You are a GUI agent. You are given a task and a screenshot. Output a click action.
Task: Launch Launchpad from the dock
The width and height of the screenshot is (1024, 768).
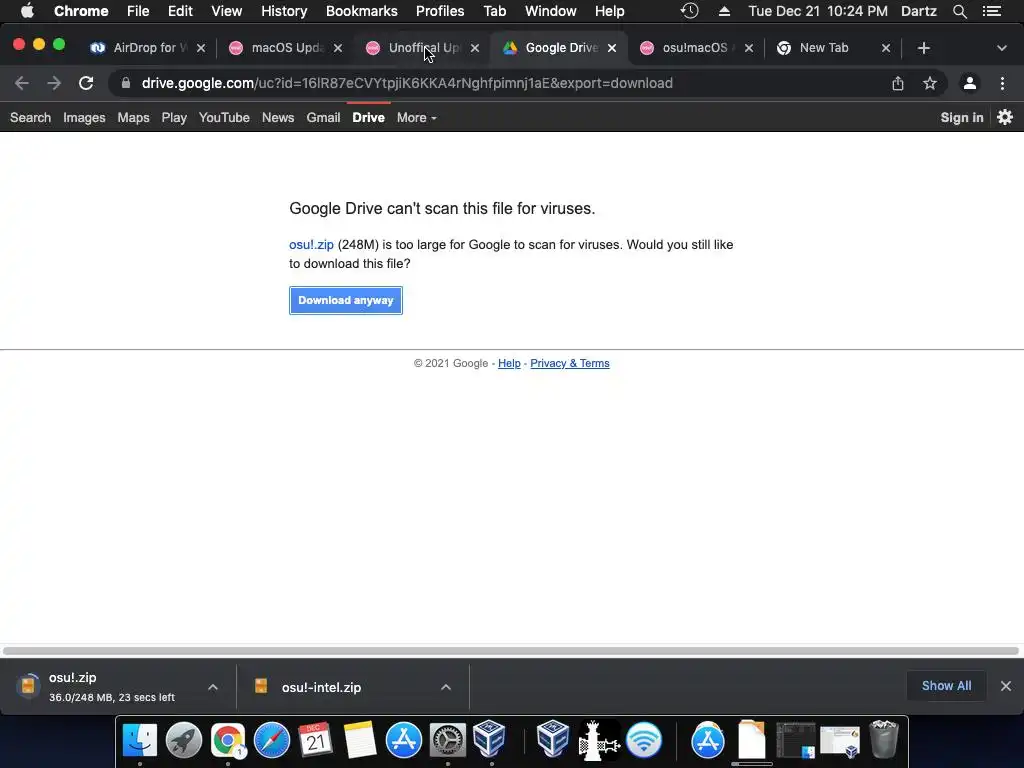point(184,740)
